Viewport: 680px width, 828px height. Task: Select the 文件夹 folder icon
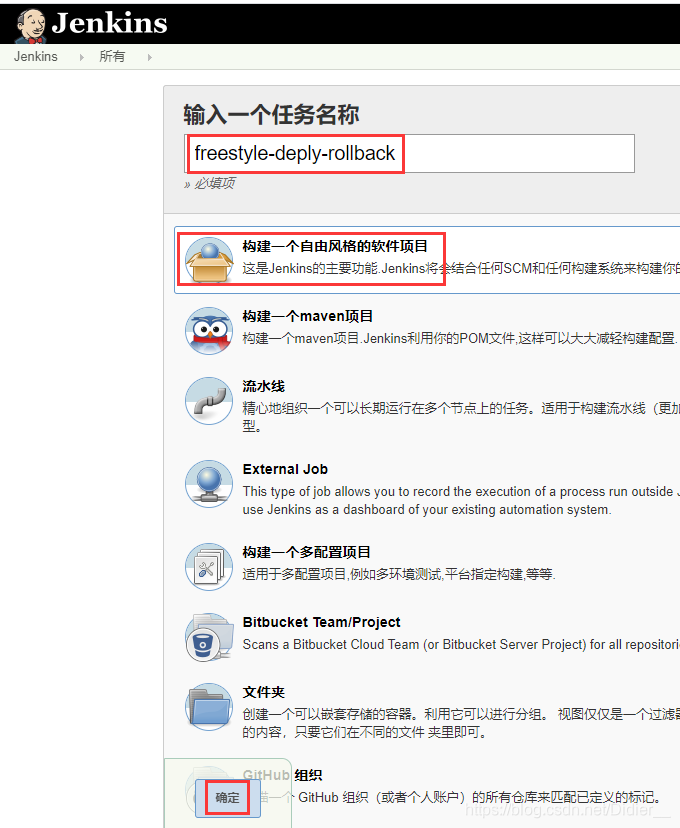coord(209,707)
